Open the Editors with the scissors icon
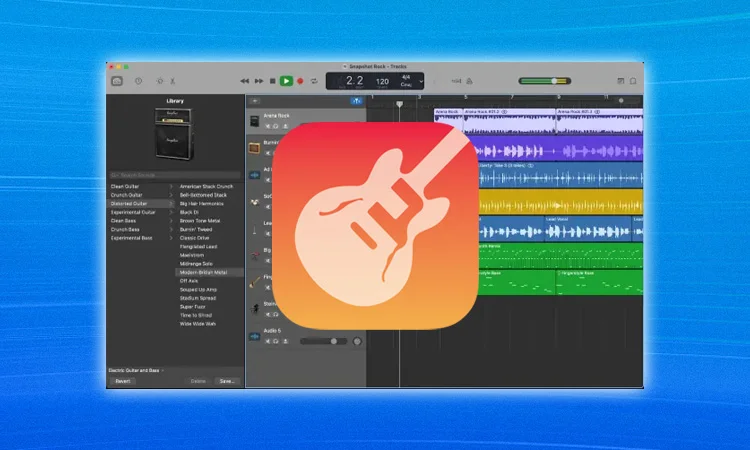 click(x=173, y=81)
